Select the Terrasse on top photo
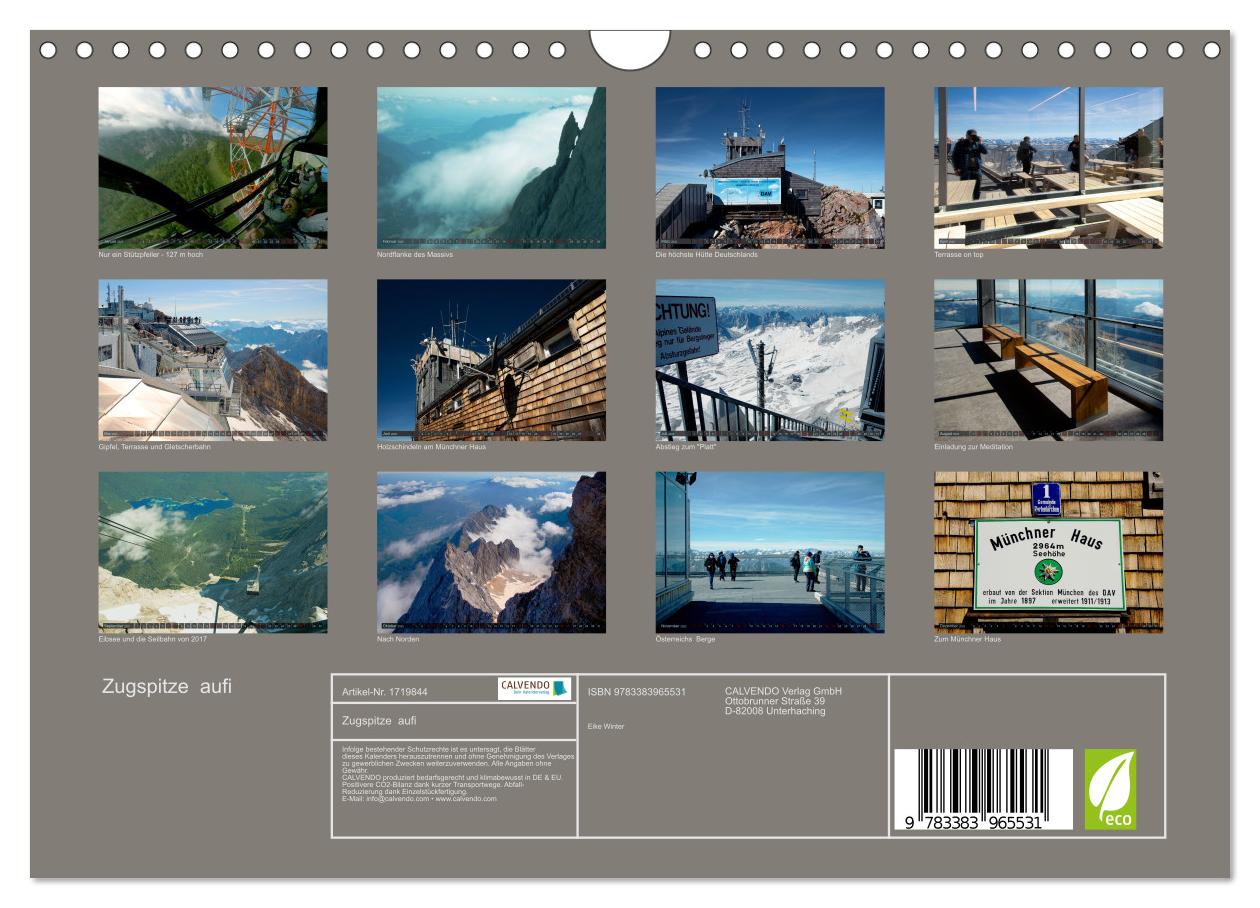The width and height of the screenshot is (1260, 908). pos(1049,167)
